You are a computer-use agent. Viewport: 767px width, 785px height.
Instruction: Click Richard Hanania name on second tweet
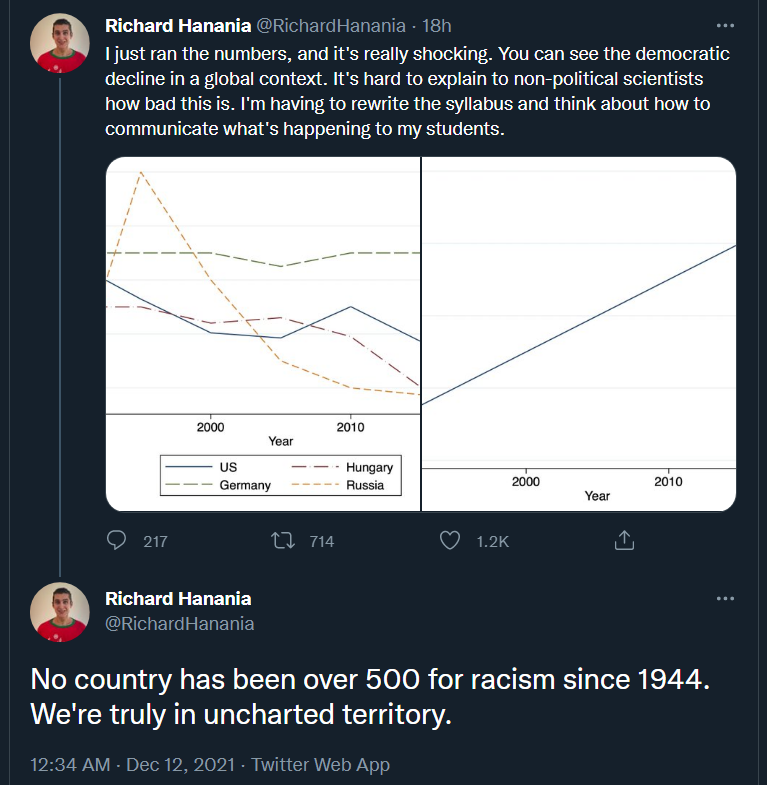[x=178, y=599]
